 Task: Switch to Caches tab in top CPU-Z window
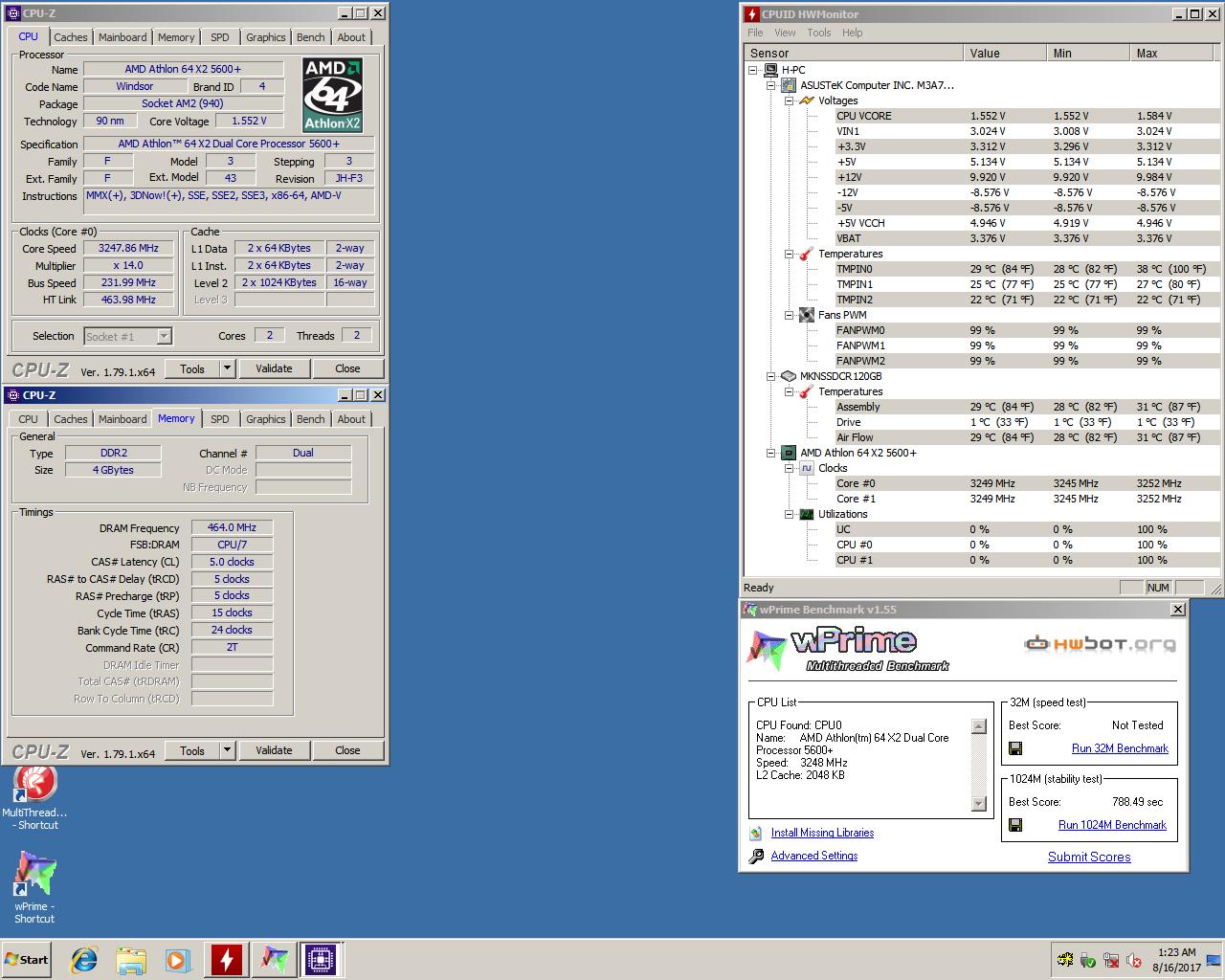click(x=71, y=37)
